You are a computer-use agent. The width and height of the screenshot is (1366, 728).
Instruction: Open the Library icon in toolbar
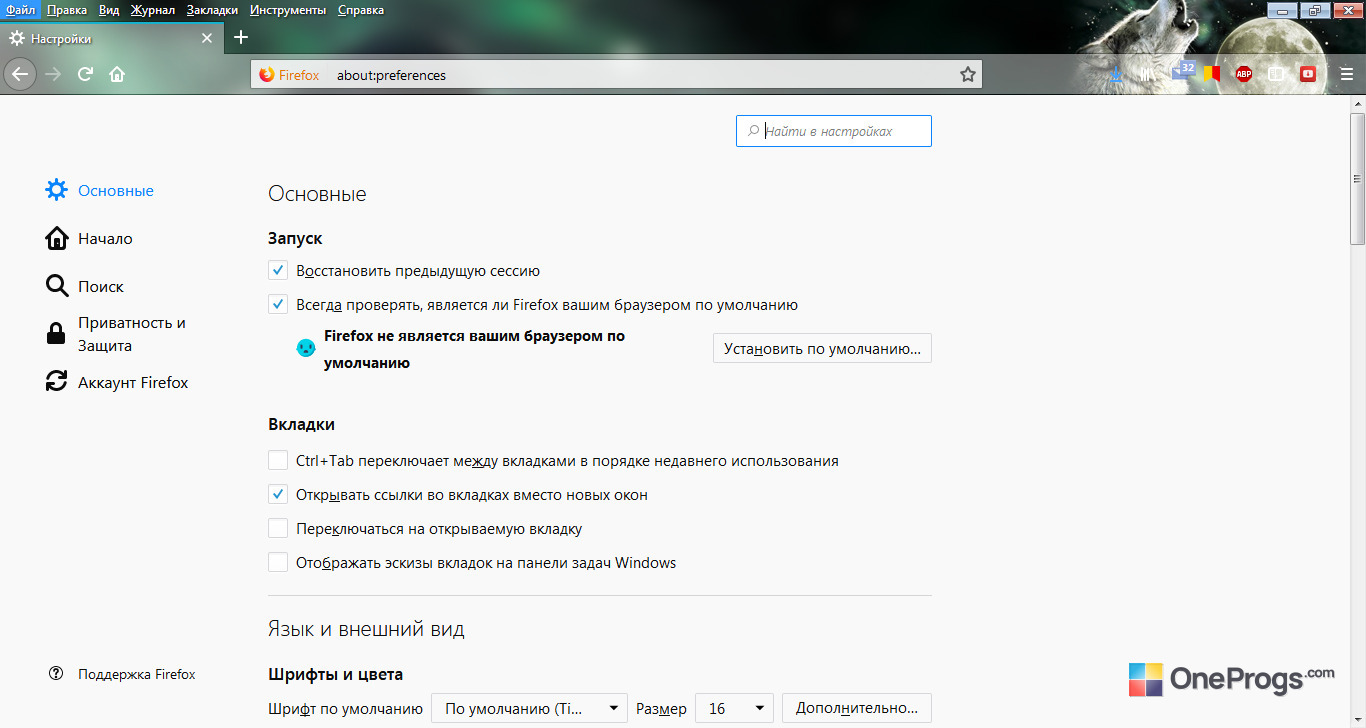[x=1147, y=73]
